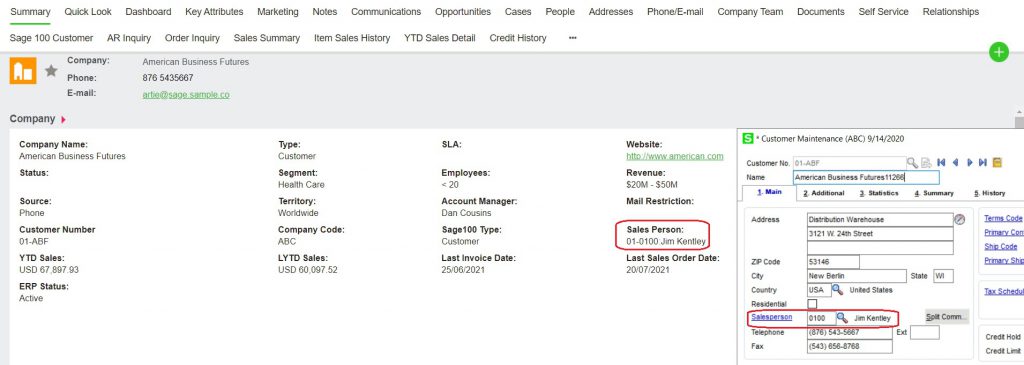This screenshot has width=1024, height=365.
Task: Click the orange company building icon
Action: tap(23, 71)
